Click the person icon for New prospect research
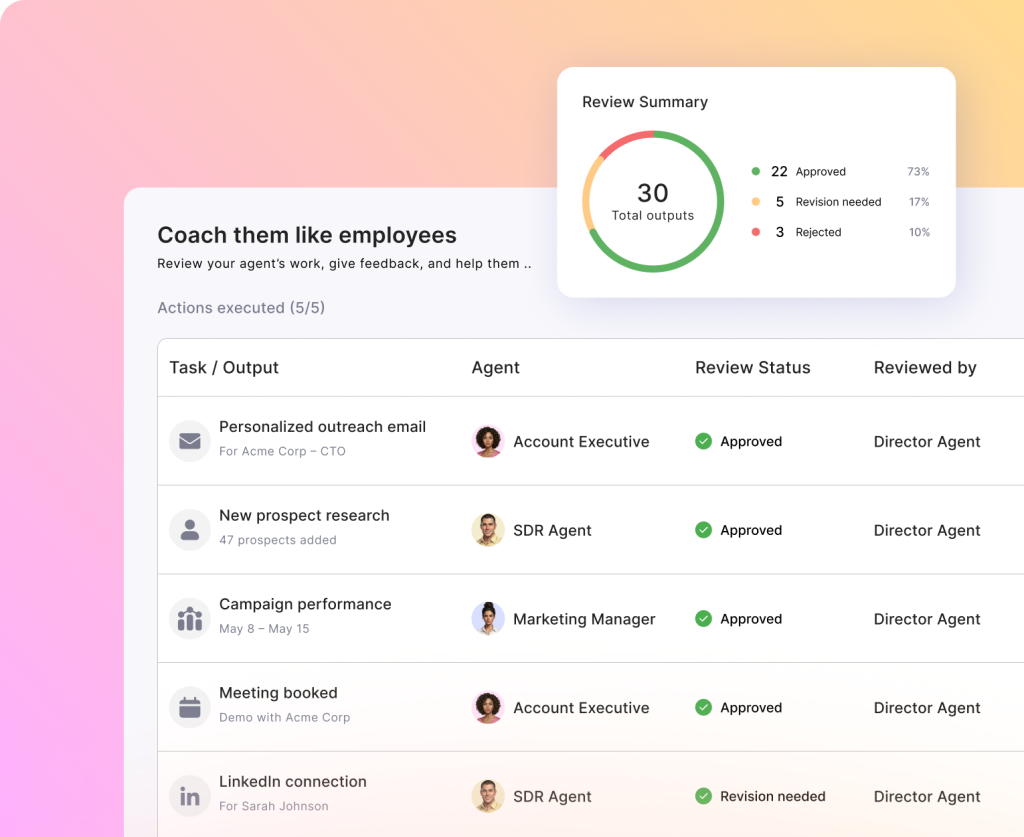 (190, 530)
